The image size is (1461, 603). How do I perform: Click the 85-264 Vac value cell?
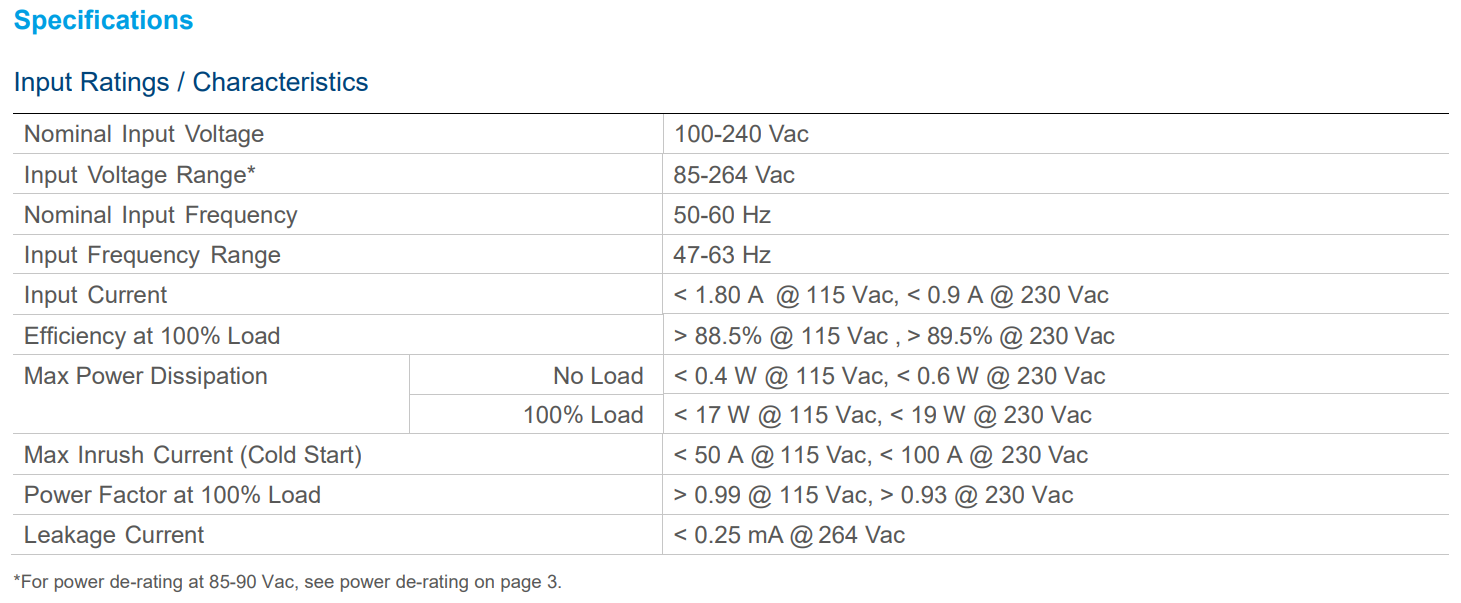point(734,175)
